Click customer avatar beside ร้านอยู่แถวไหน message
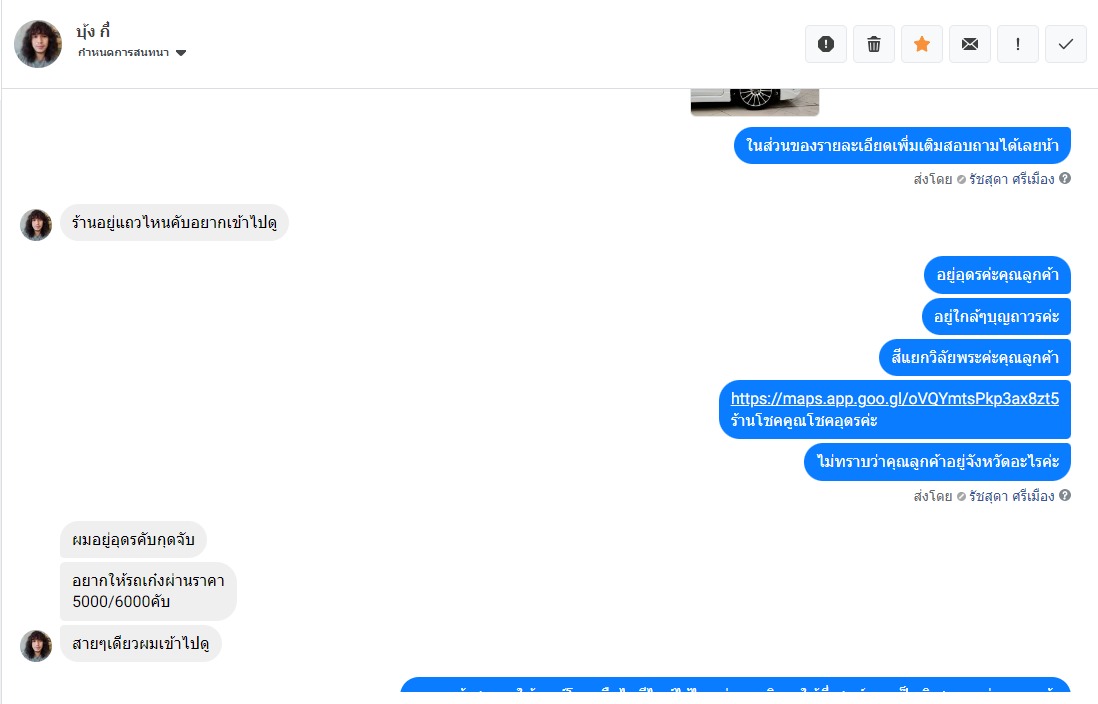Screen dimensions: 1098x704 click(36, 225)
